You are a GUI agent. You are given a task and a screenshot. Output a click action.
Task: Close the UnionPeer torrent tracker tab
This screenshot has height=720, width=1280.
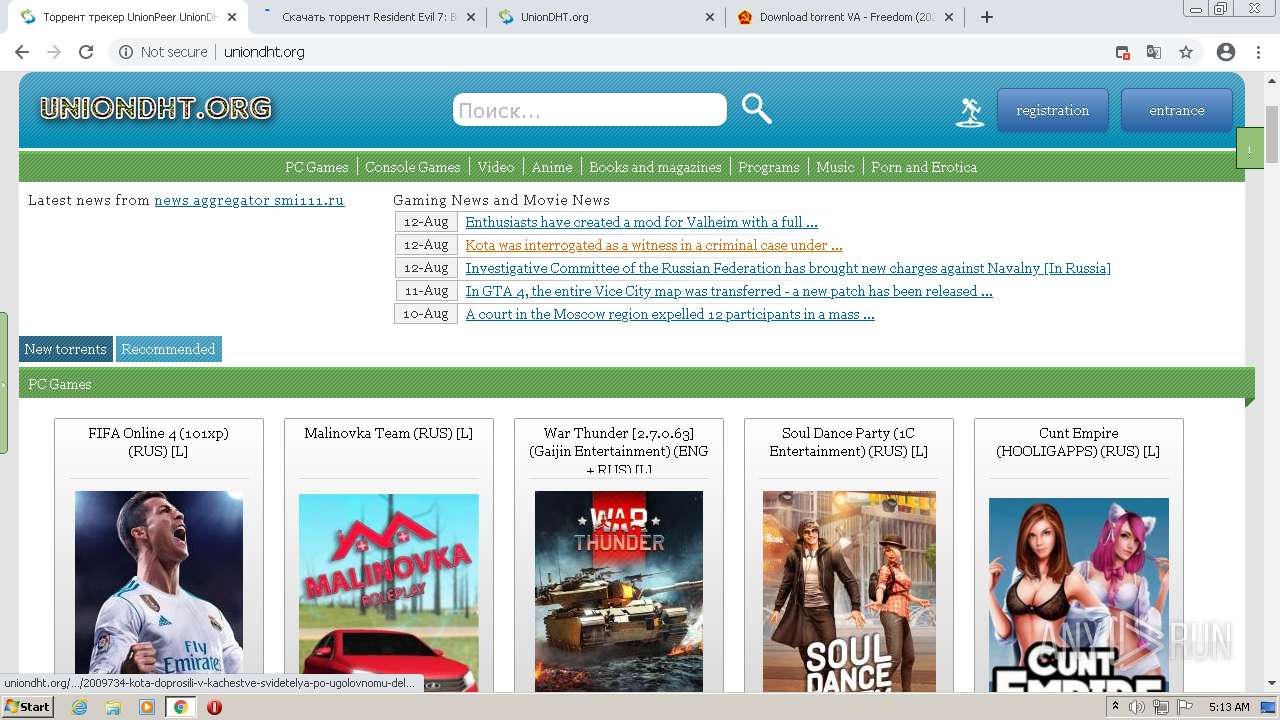click(231, 17)
